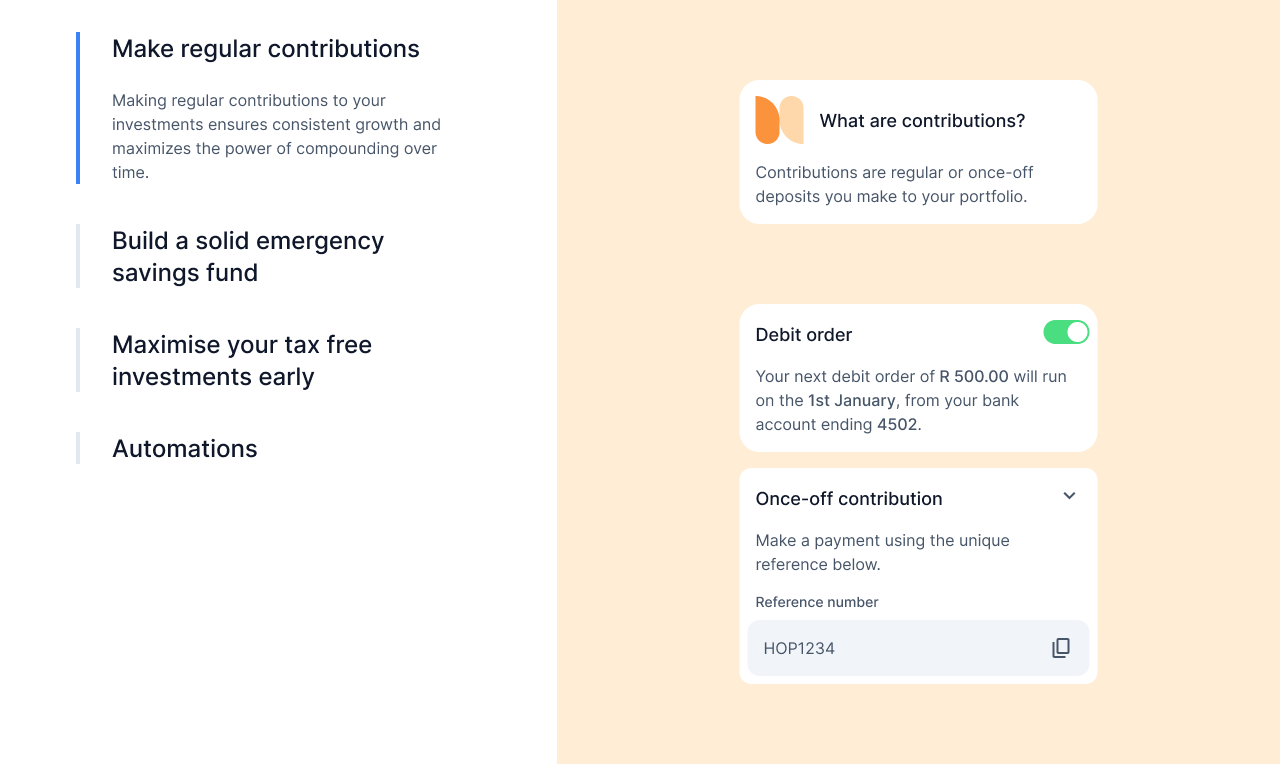Collapse the Once-off contribution section
This screenshot has width=1280, height=764.
pyautogui.click(x=1069, y=496)
